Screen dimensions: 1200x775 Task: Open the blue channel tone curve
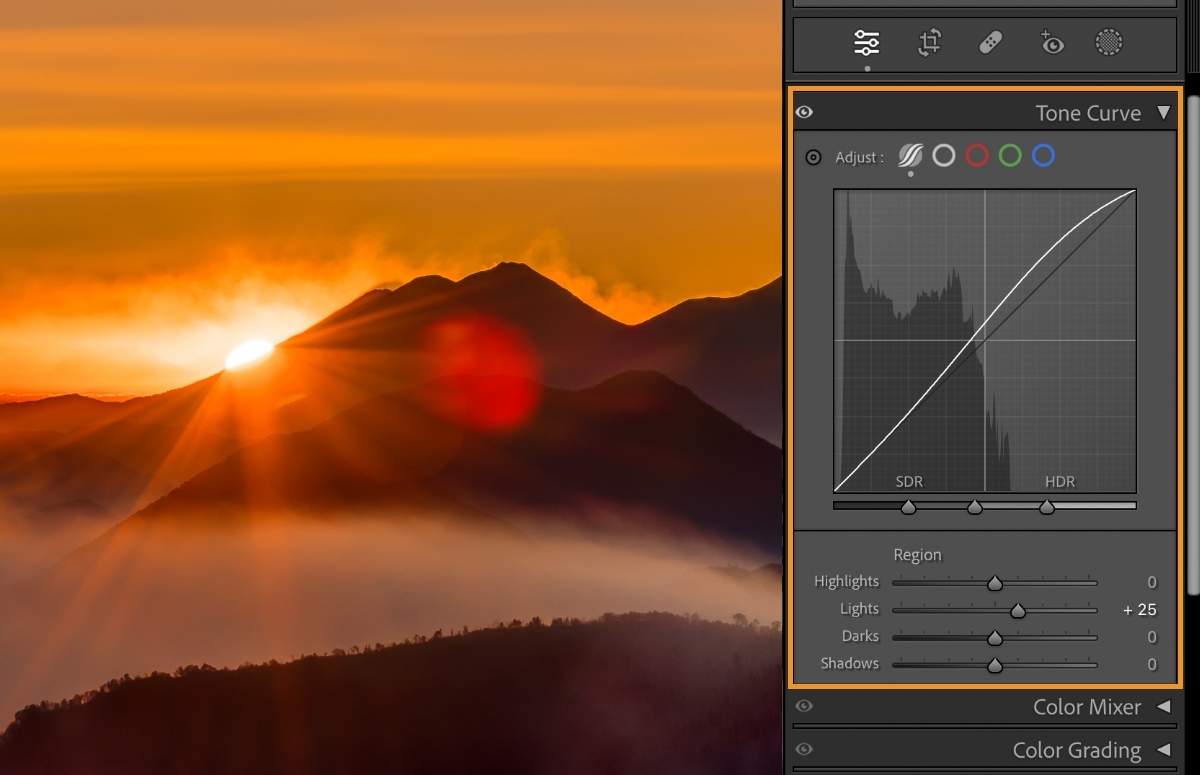tap(1043, 156)
